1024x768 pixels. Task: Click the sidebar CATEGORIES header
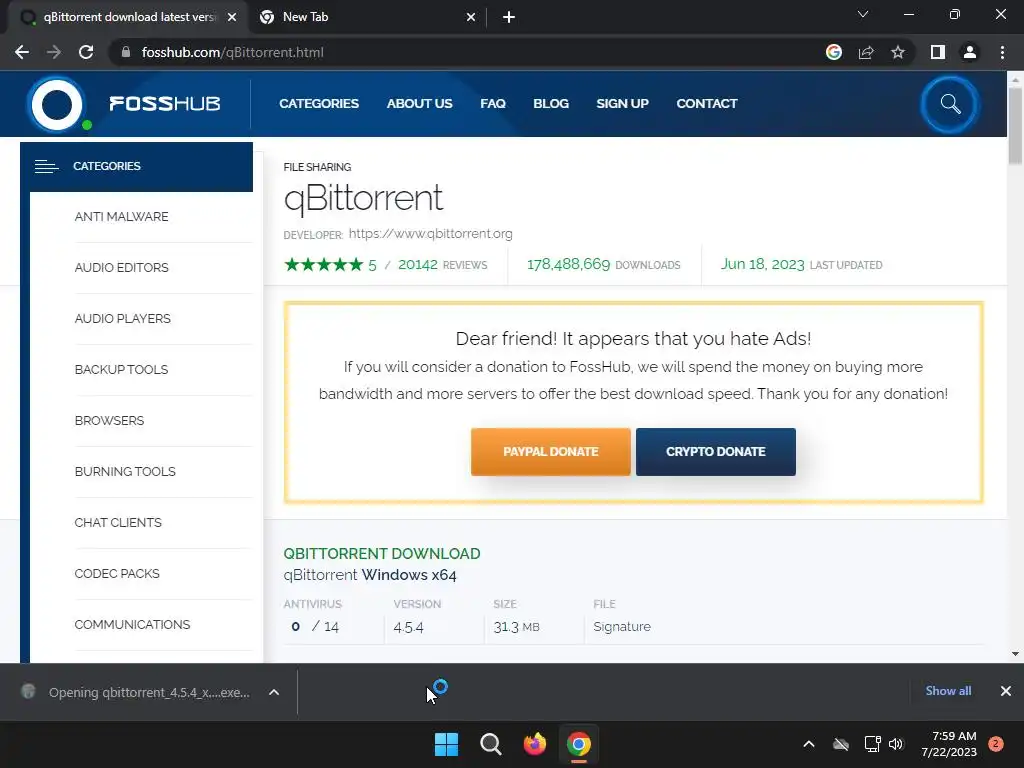pos(136,167)
